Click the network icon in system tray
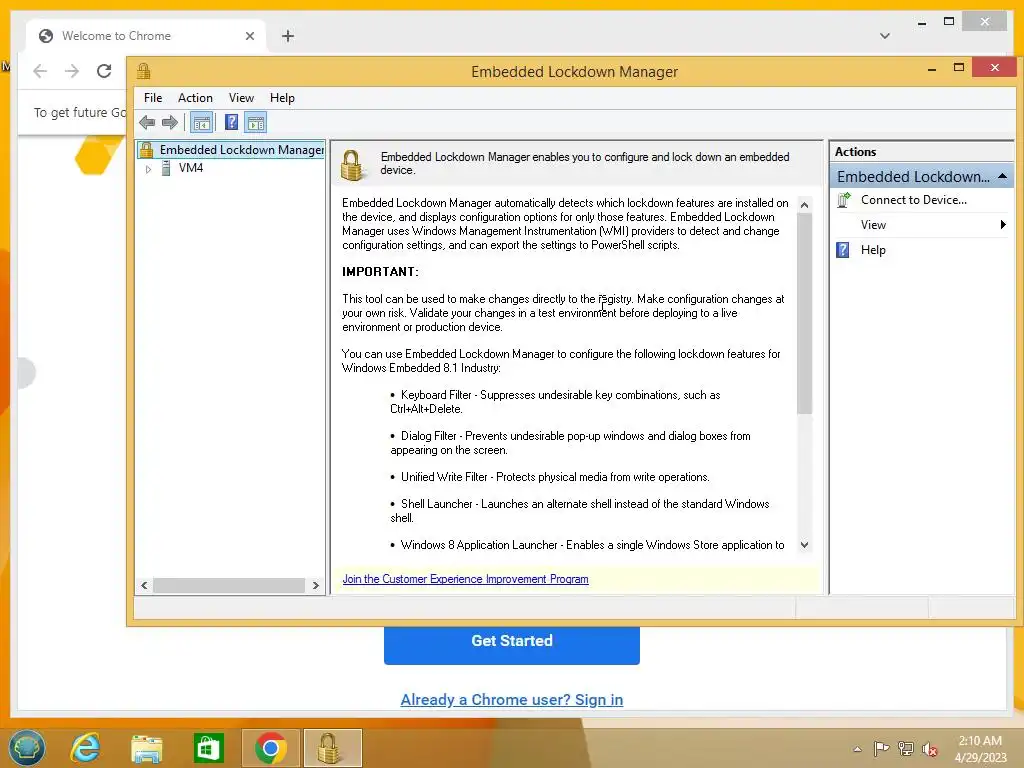Viewport: 1024px width, 768px height. [906, 748]
